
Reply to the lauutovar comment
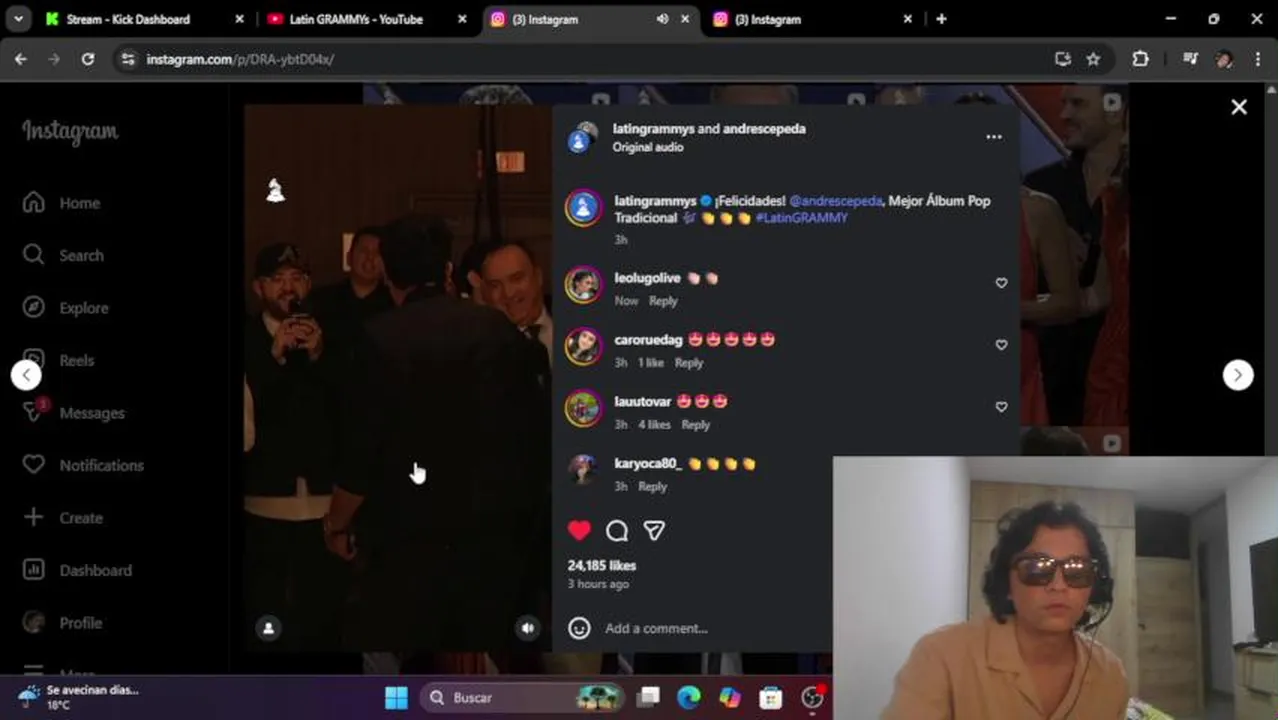tap(695, 425)
